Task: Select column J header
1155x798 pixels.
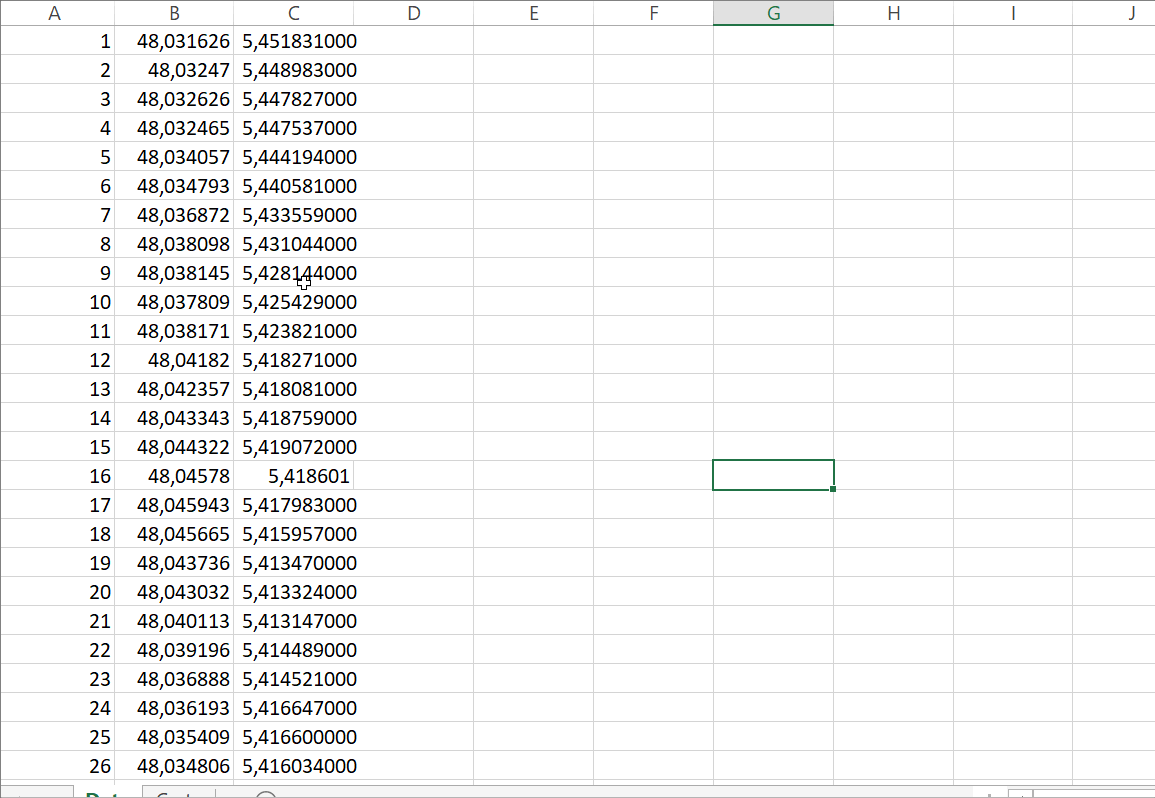Action: pyautogui.click(x=1114, y=13)
